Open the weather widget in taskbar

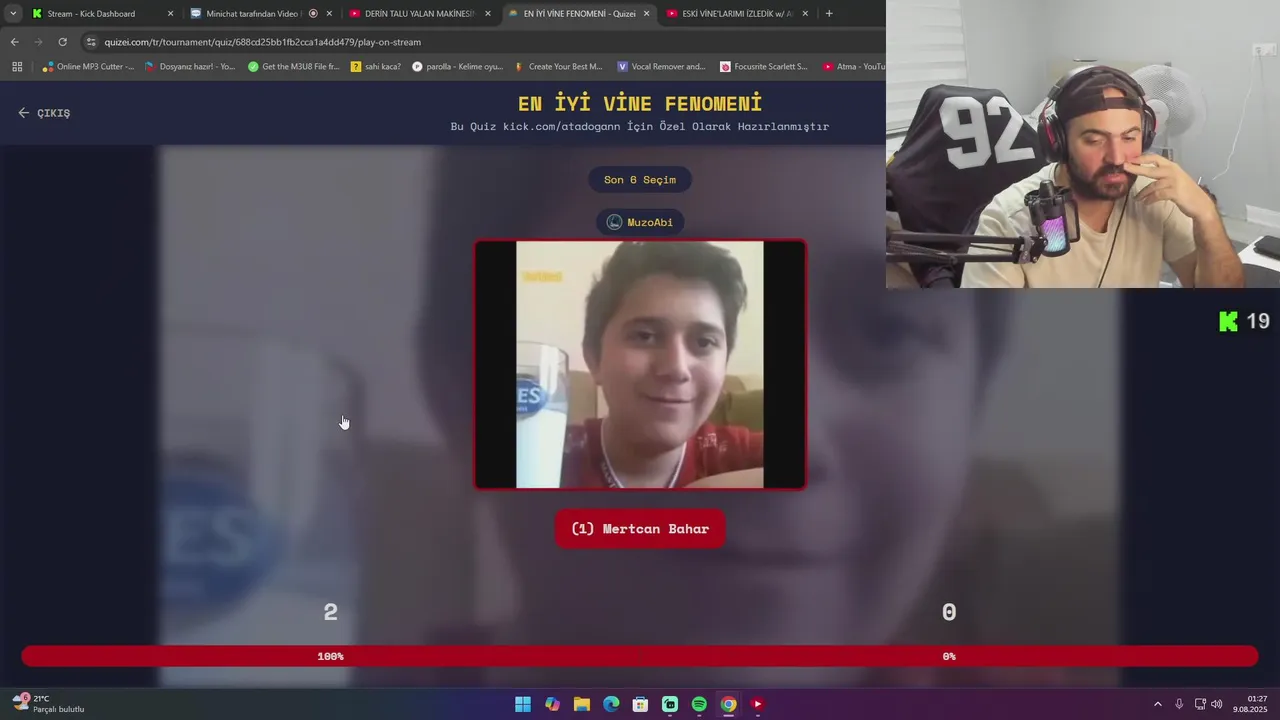click(48, 704)
